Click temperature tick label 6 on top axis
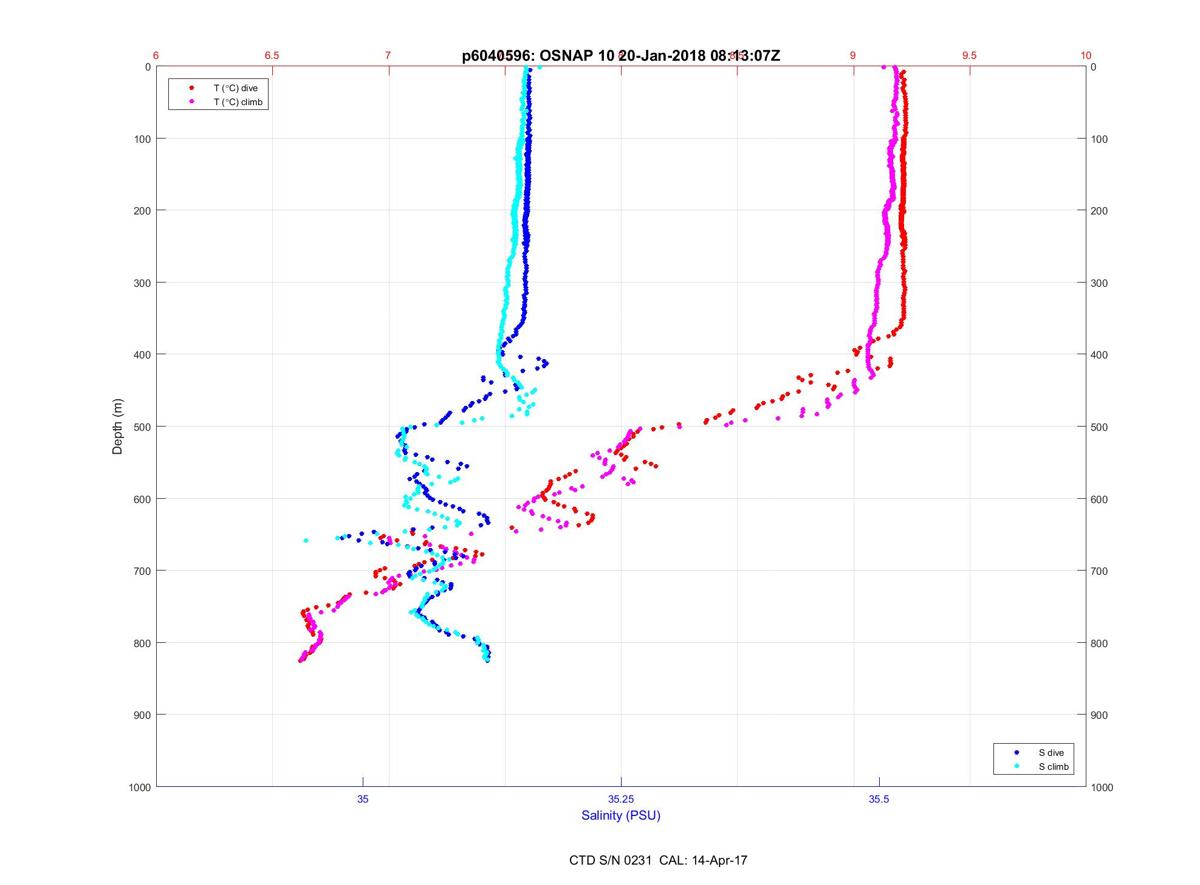Viewport: 1200px width, 885px height. (156, 56)
